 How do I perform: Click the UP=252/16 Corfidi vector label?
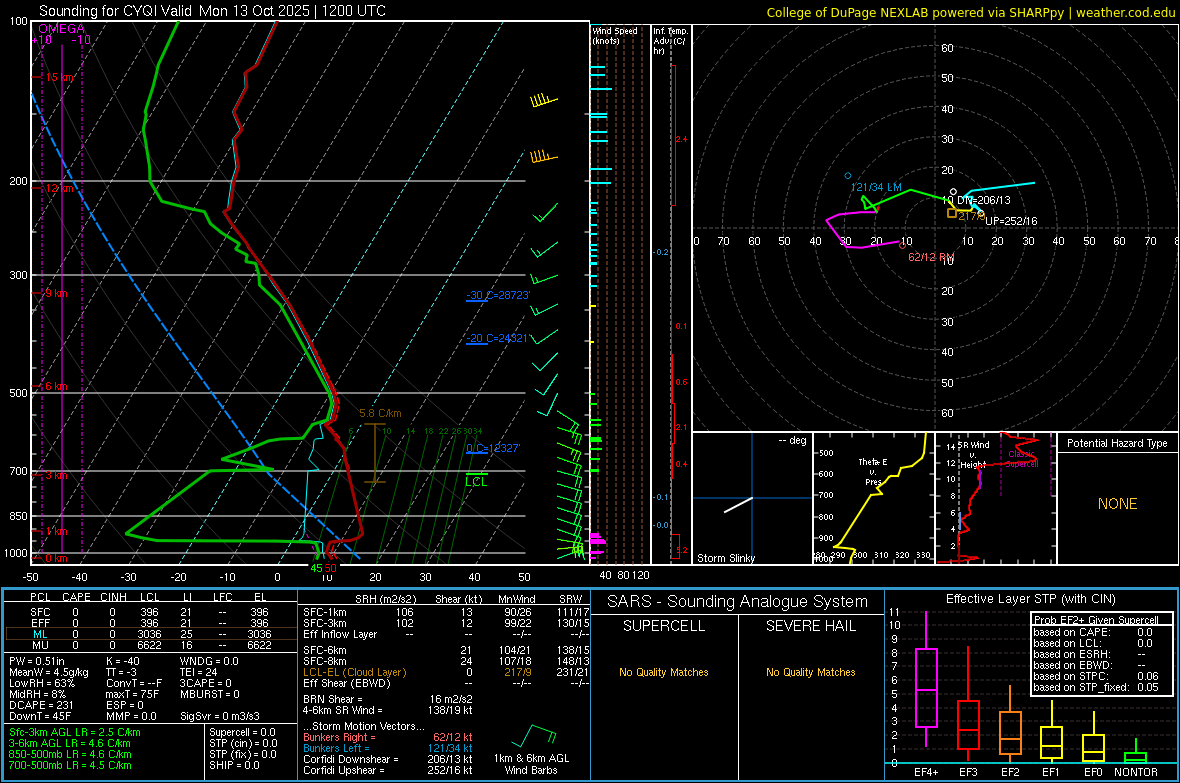[x=1011, y=221]
